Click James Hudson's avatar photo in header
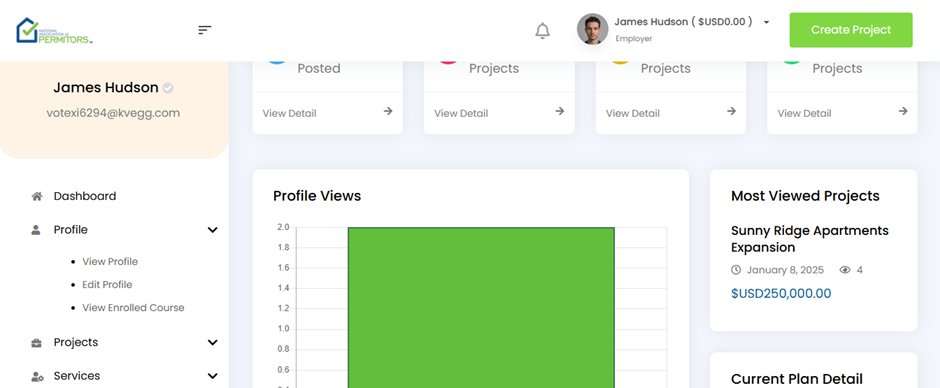 592,29
